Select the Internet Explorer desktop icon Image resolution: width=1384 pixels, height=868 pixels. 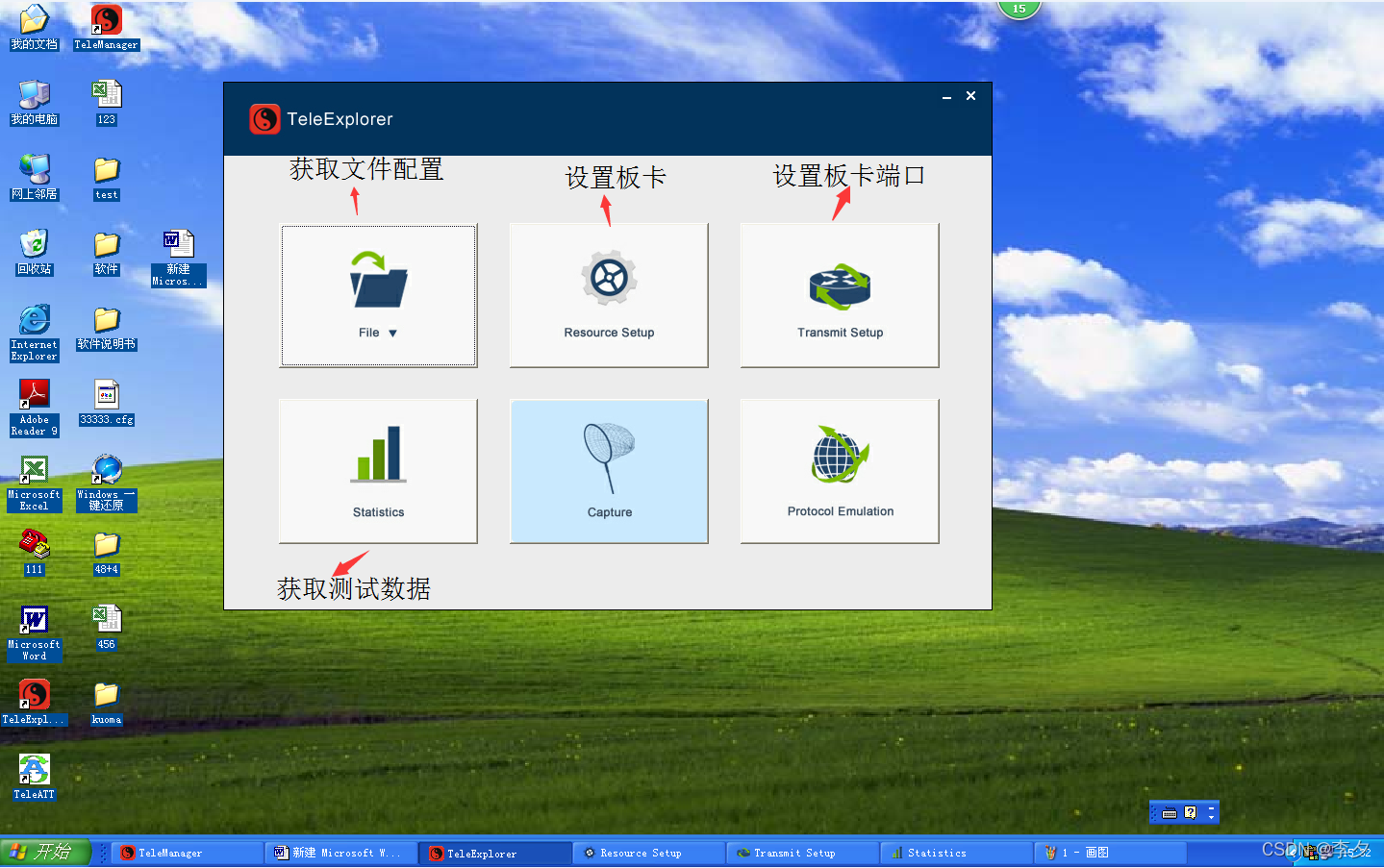coord(34,333)
